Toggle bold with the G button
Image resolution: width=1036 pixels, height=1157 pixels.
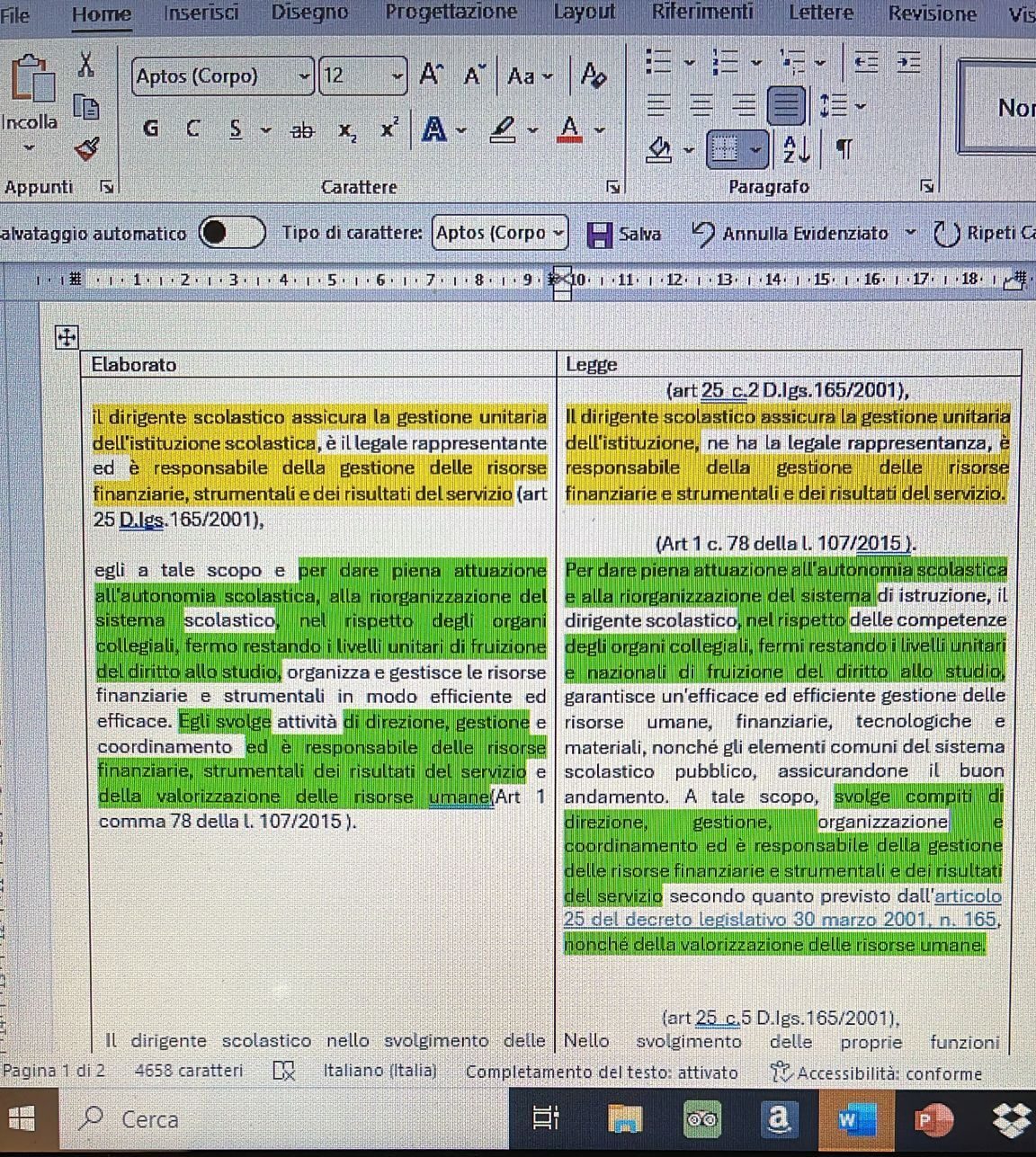(151, 129)
